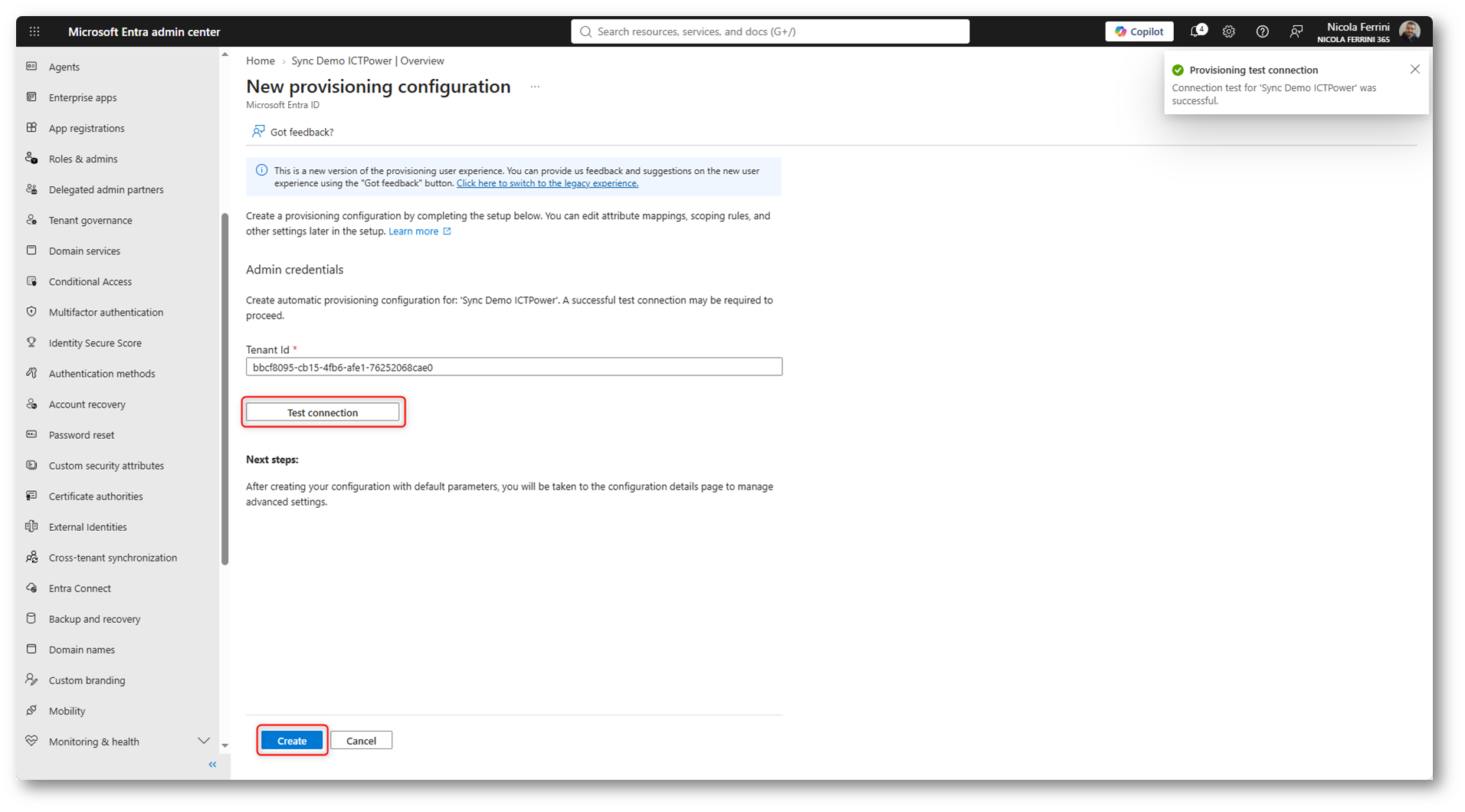Click the legacy experience switch link
Image resolution: width=1465 pixels, height=812 pixels.
coord(547,183)
